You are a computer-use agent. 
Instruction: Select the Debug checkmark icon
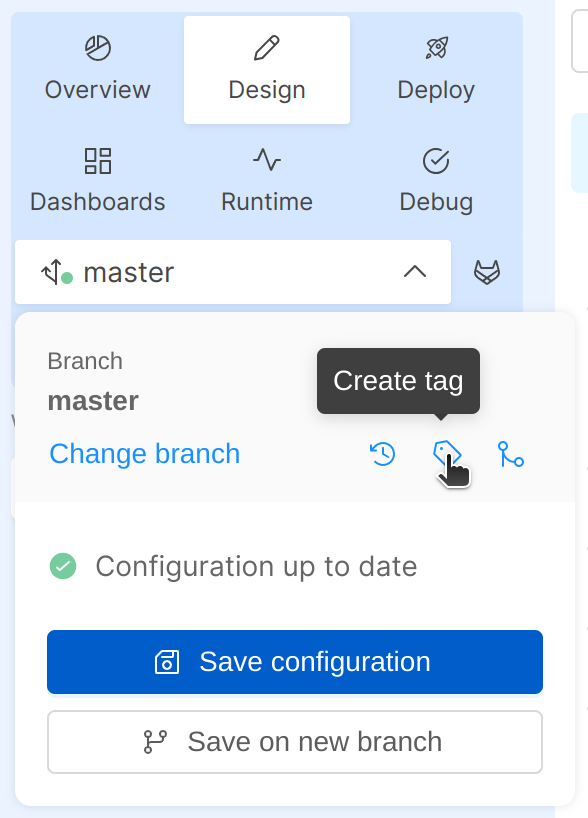click(x=436, y=158)
